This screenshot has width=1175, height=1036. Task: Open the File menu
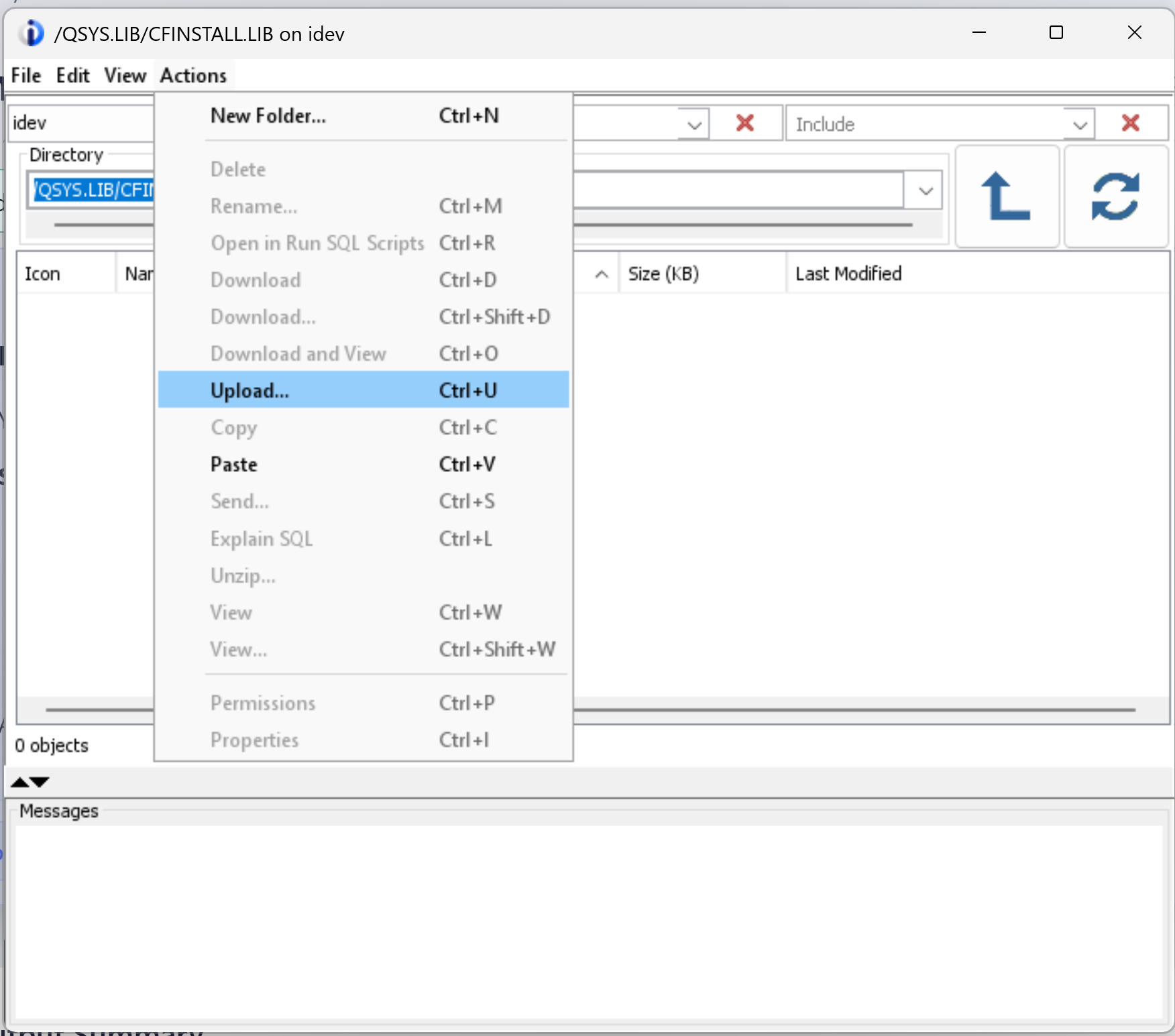pos(26,76)
